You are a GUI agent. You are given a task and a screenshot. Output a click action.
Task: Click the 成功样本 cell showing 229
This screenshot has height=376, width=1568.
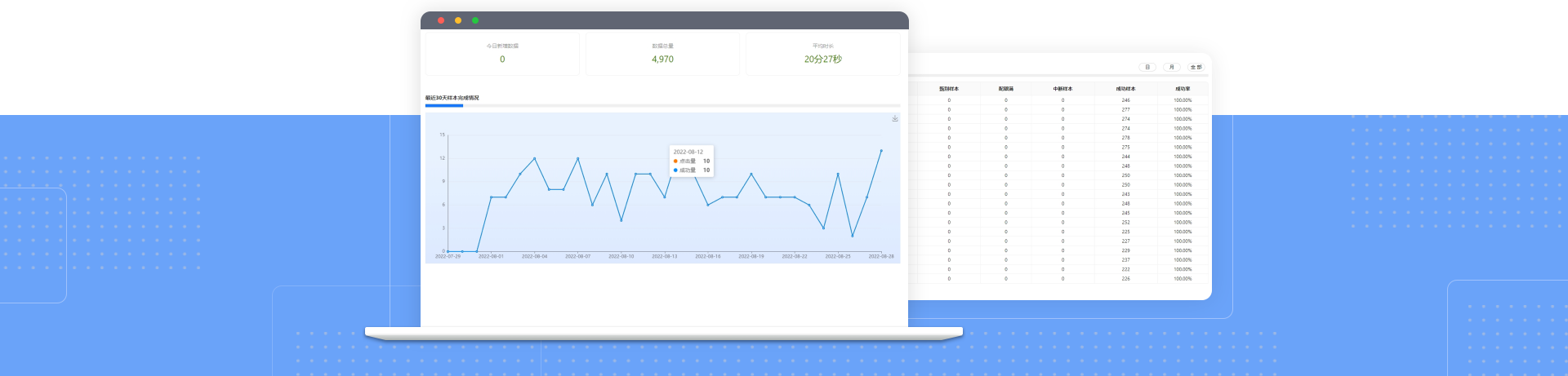[x=1125, y=250]
